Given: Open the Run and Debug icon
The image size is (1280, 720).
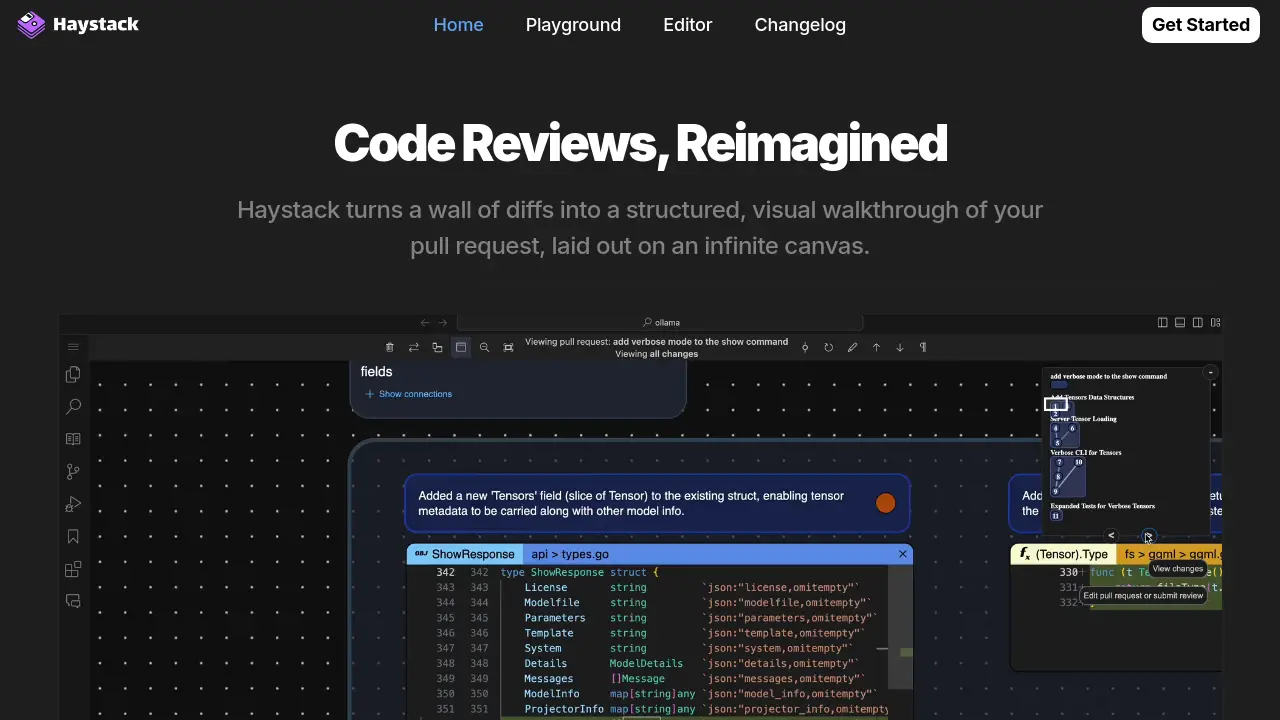Looking at the screenshot, I should point(73,504).
